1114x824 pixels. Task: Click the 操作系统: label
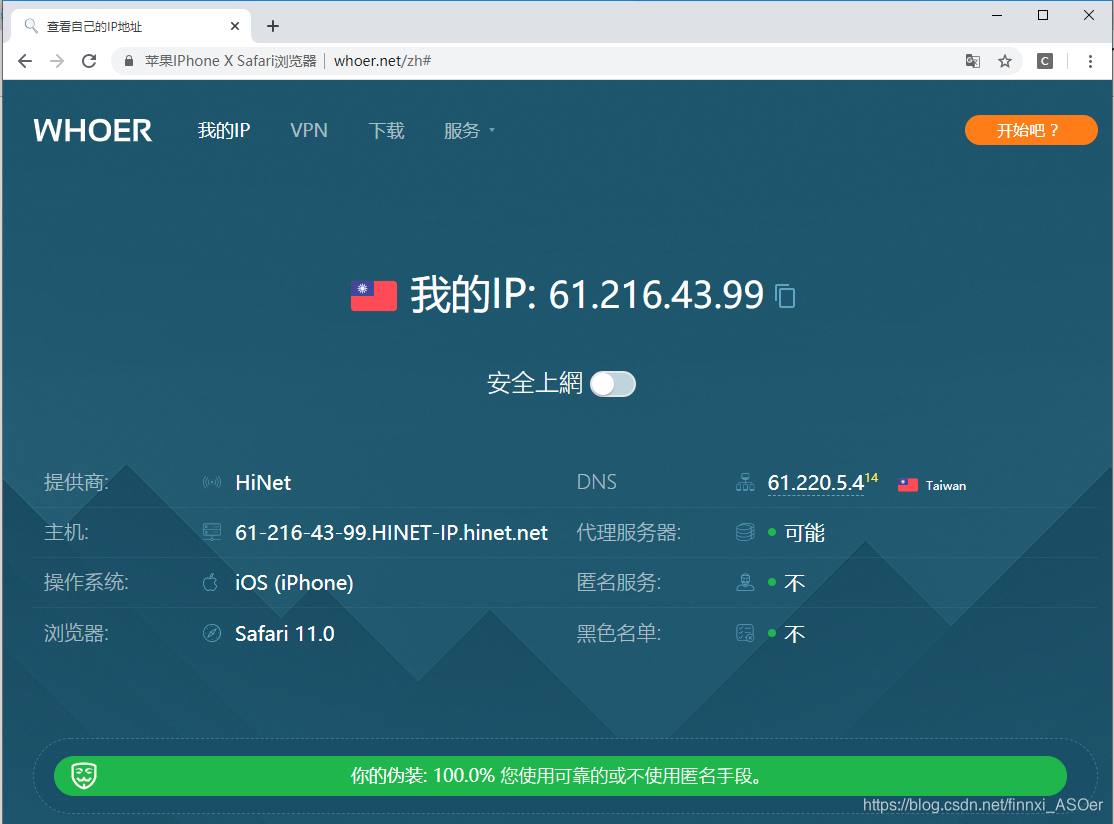pyautogui.click(x=86, y=582)
